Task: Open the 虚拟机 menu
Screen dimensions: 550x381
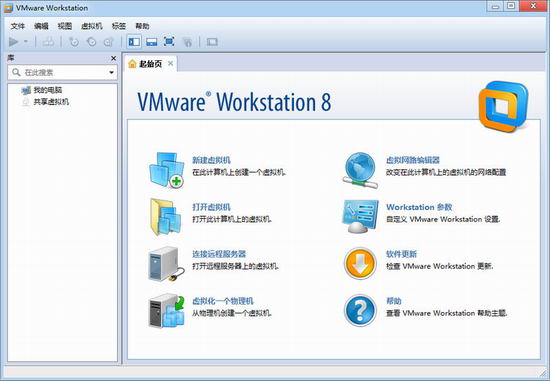Action: (92, 26)
